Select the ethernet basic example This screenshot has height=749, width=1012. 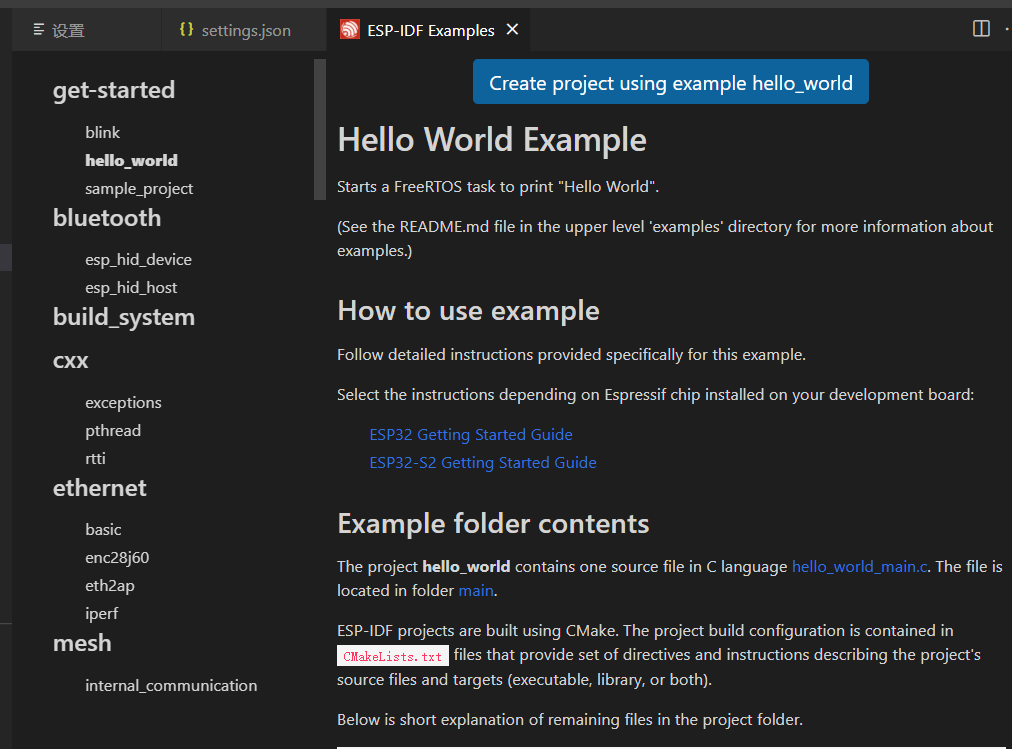tap(103, 530)
